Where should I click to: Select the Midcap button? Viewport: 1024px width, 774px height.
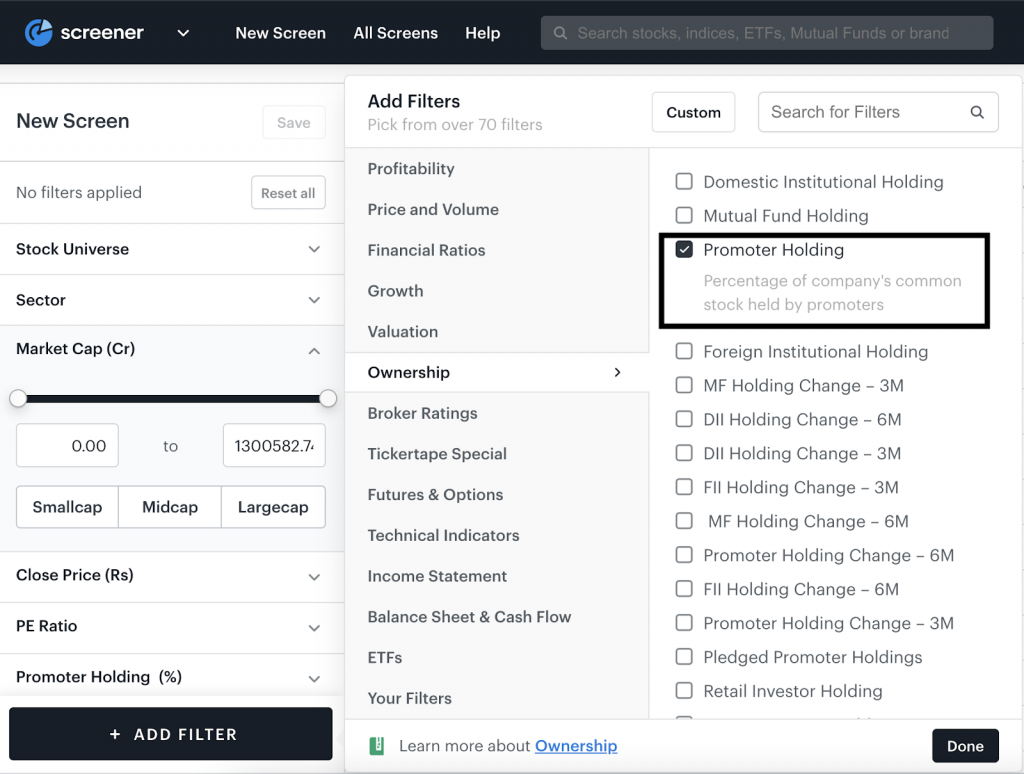(x=170, y=507)
